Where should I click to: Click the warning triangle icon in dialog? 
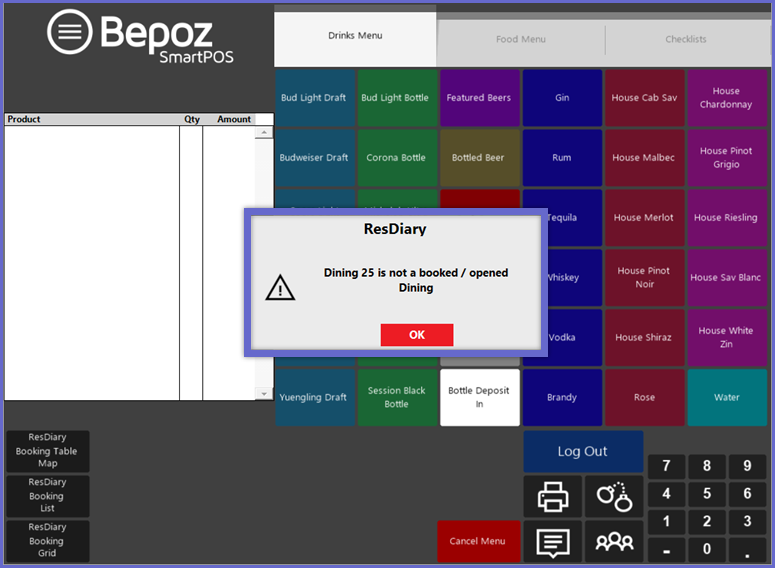(280, 288)
